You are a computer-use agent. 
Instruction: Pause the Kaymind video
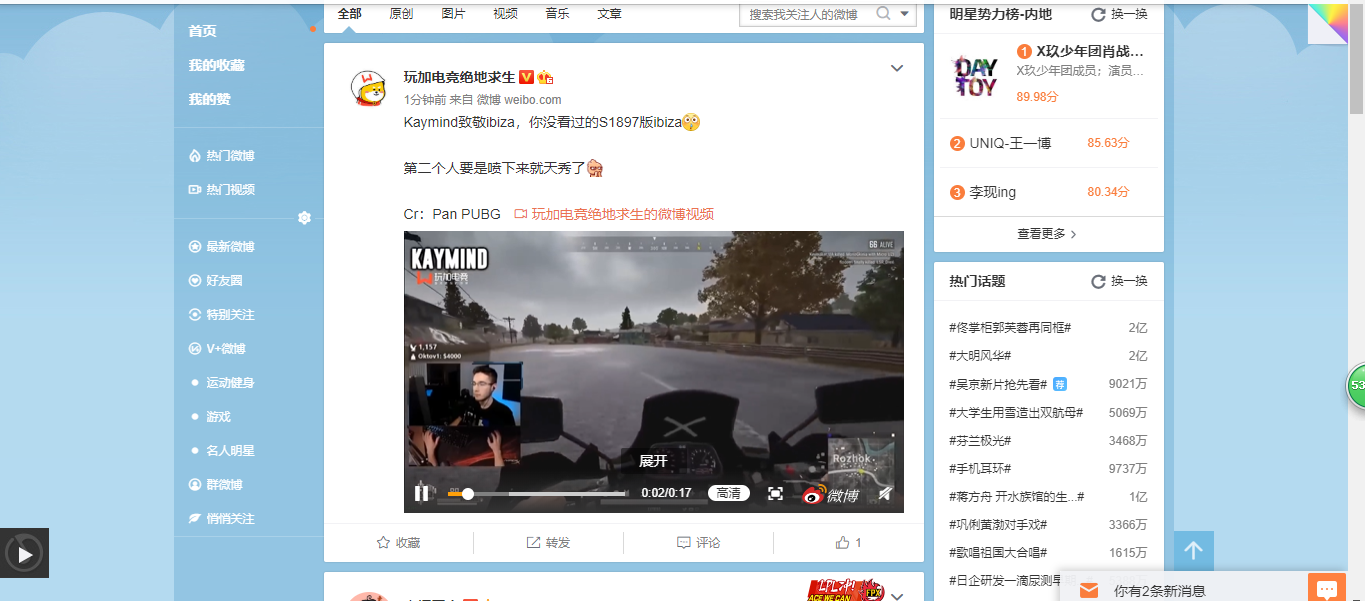pyautogui.click(x=421, y=493)
